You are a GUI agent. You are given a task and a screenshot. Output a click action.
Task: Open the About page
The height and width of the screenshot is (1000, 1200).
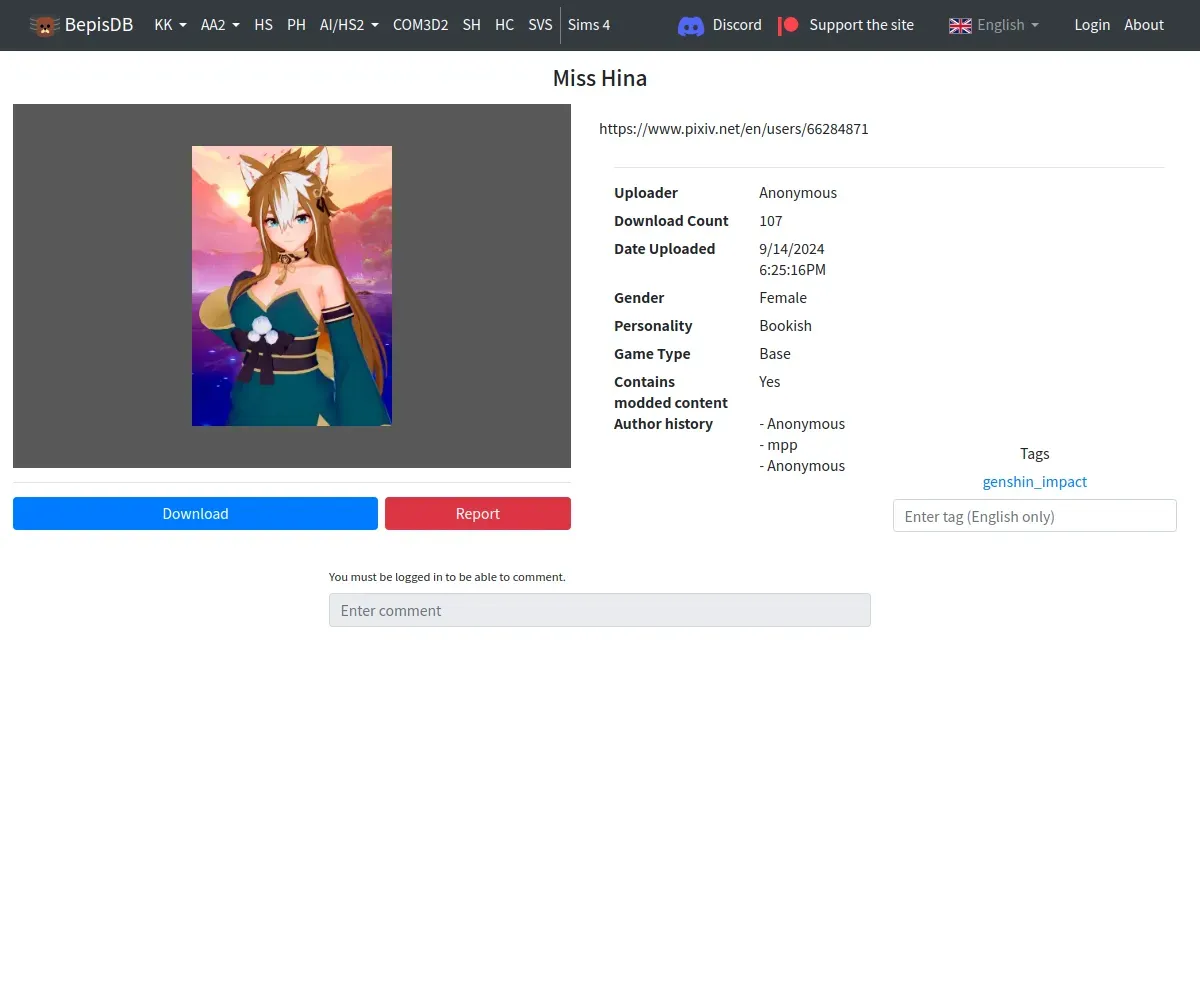click(x=1144, y=25)
